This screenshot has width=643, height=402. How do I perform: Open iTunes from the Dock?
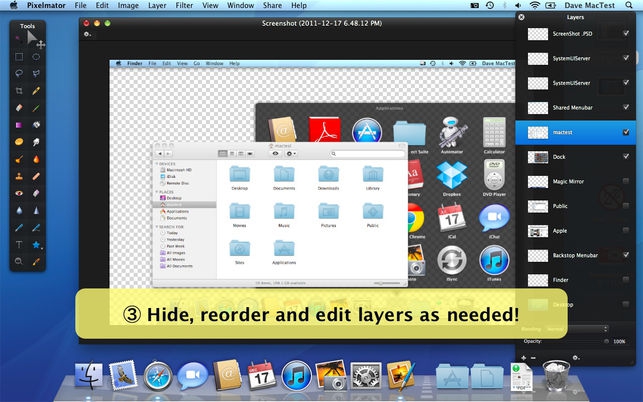296,375
